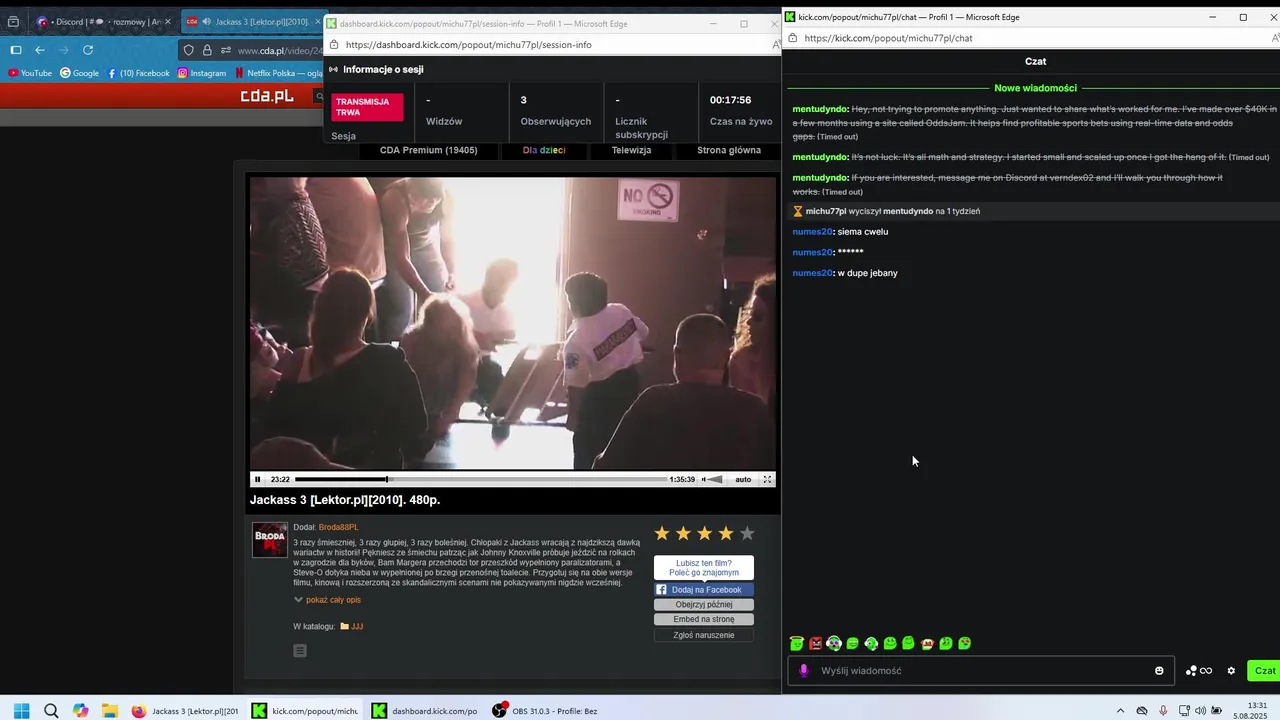This screenshot has height=720, width=1280.
Task: Rate the film with the third star
Action: [x=705, y=533]
